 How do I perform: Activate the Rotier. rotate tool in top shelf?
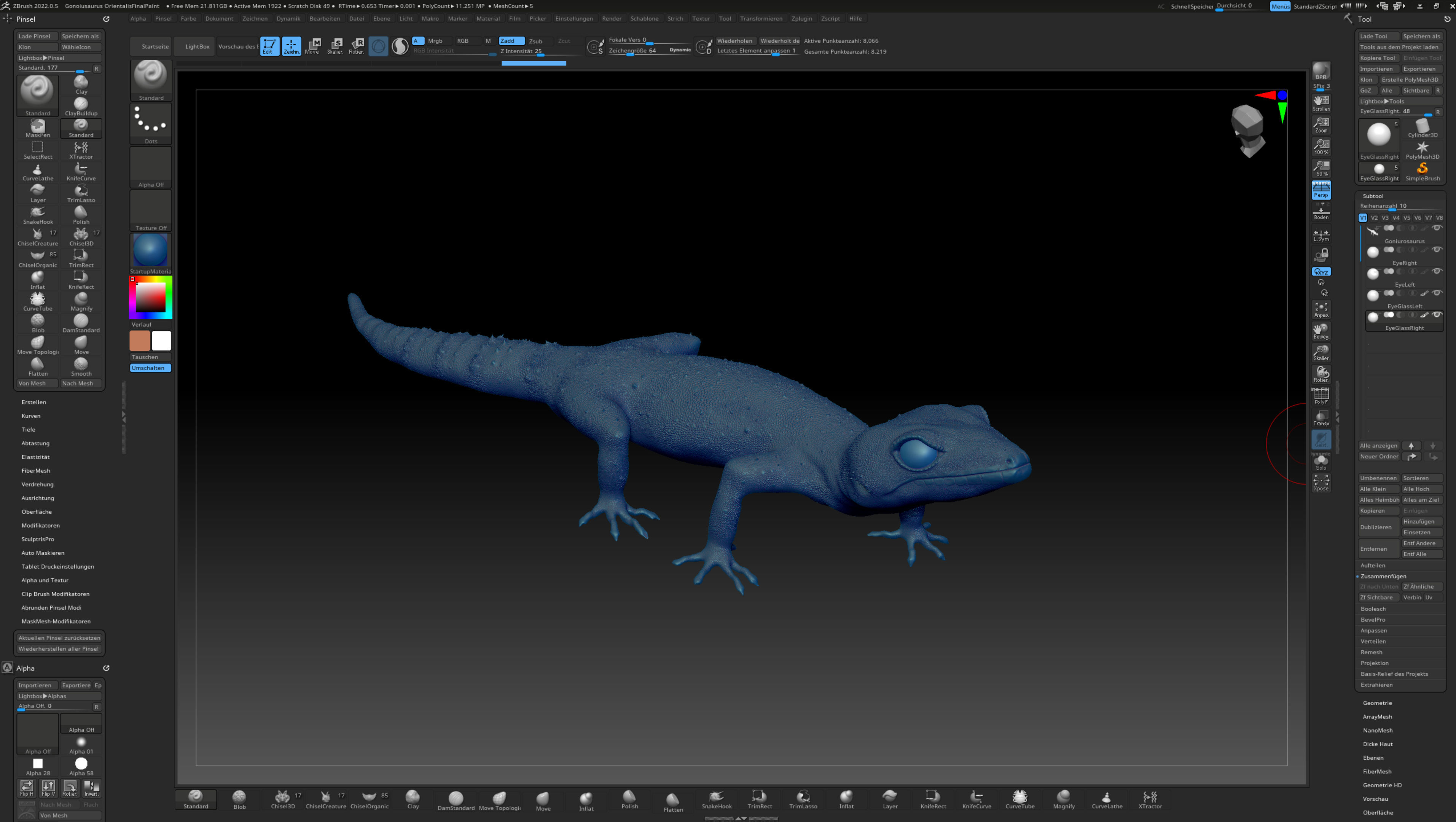coord(356,46)
